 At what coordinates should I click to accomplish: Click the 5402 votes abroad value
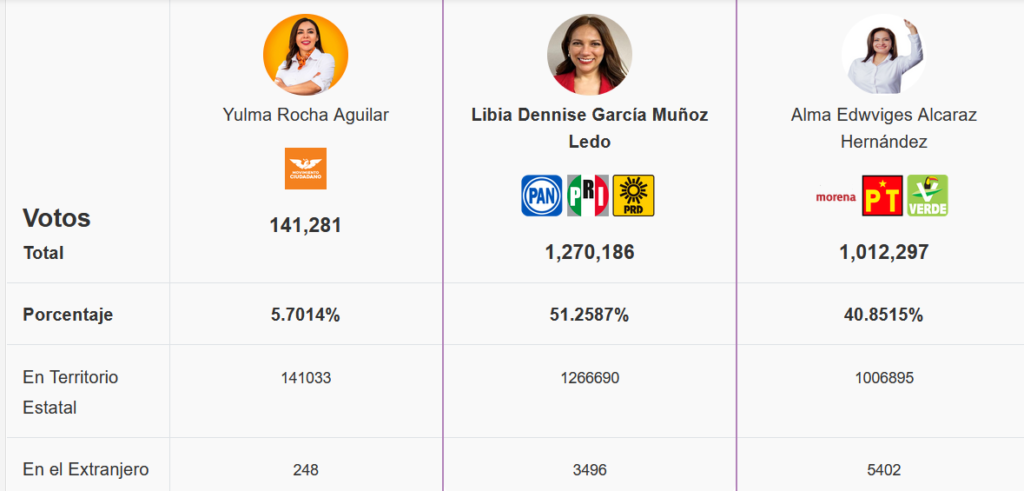[x=883, y=469]
